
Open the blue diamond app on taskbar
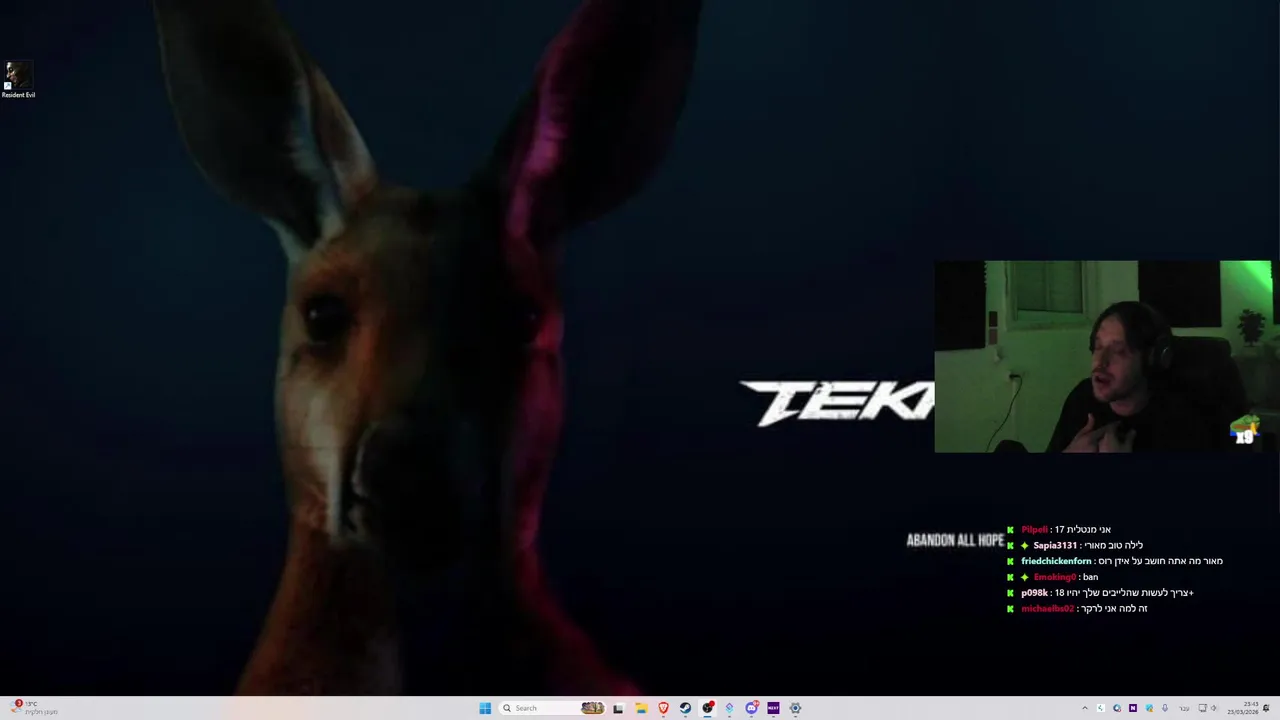click(729, 708)
